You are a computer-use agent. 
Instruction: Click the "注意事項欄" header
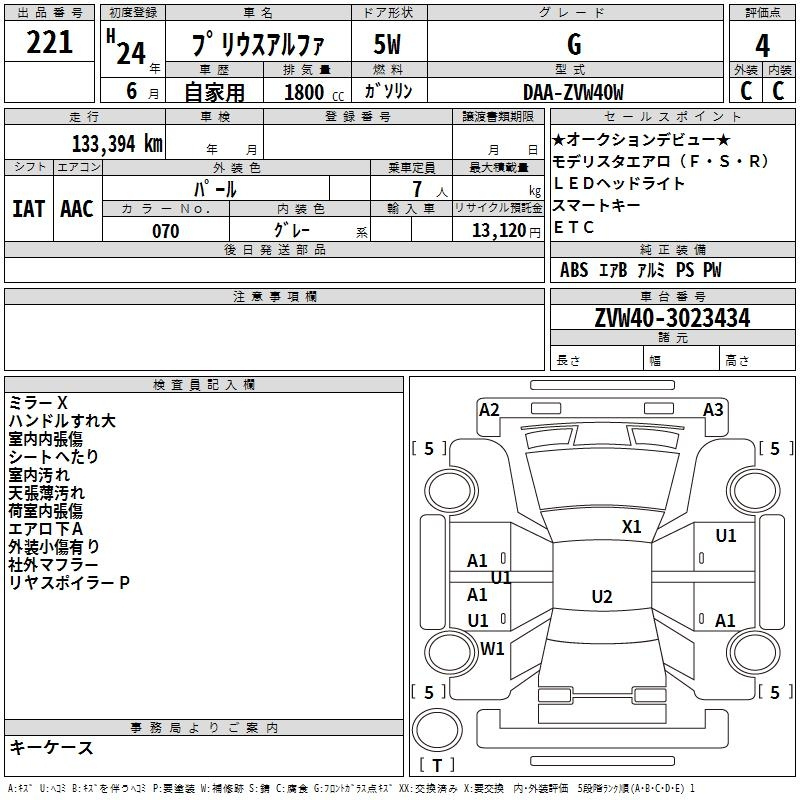tap(275, 296)
